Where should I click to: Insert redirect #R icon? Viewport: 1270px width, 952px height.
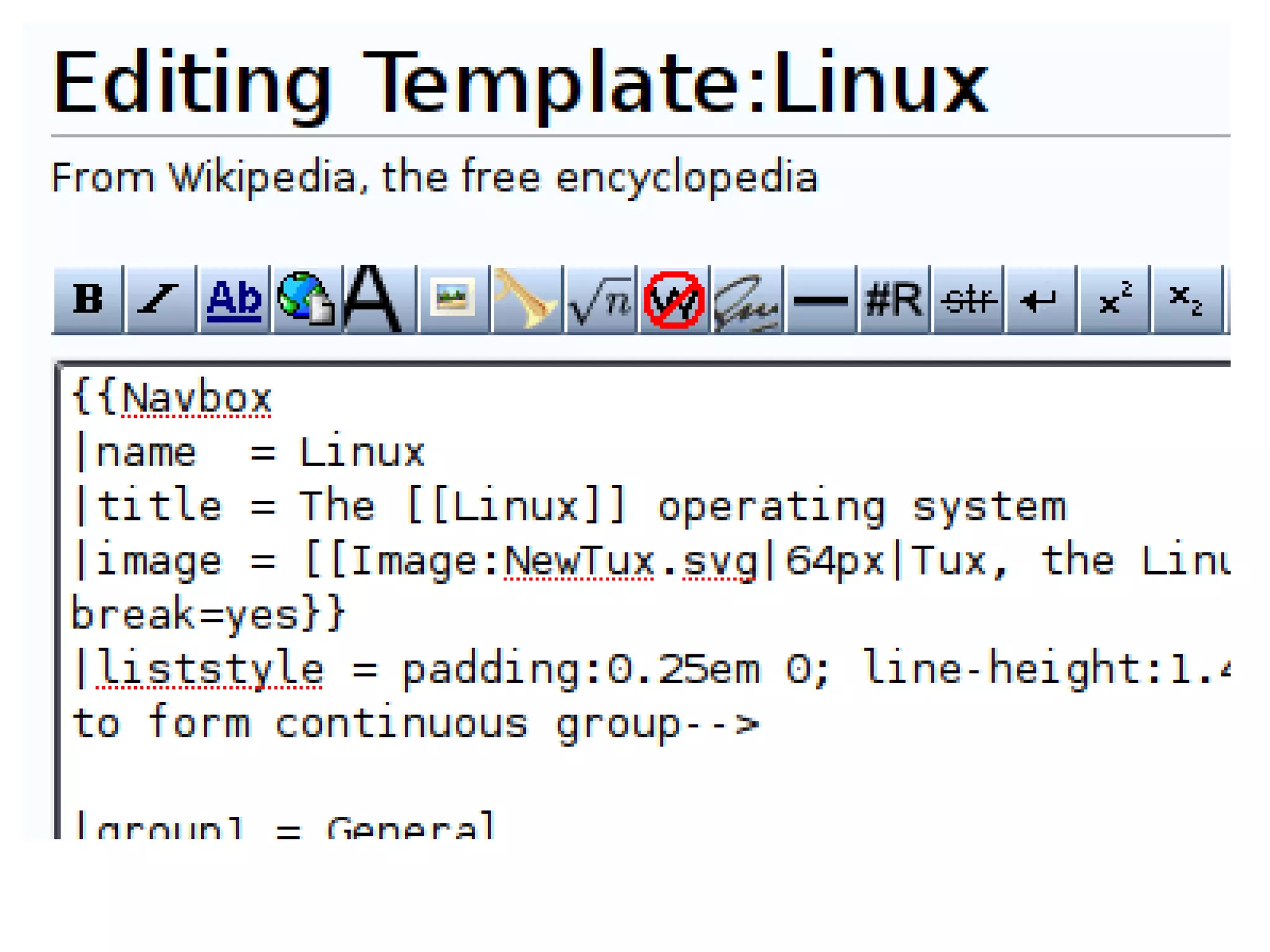click(893, 300)
